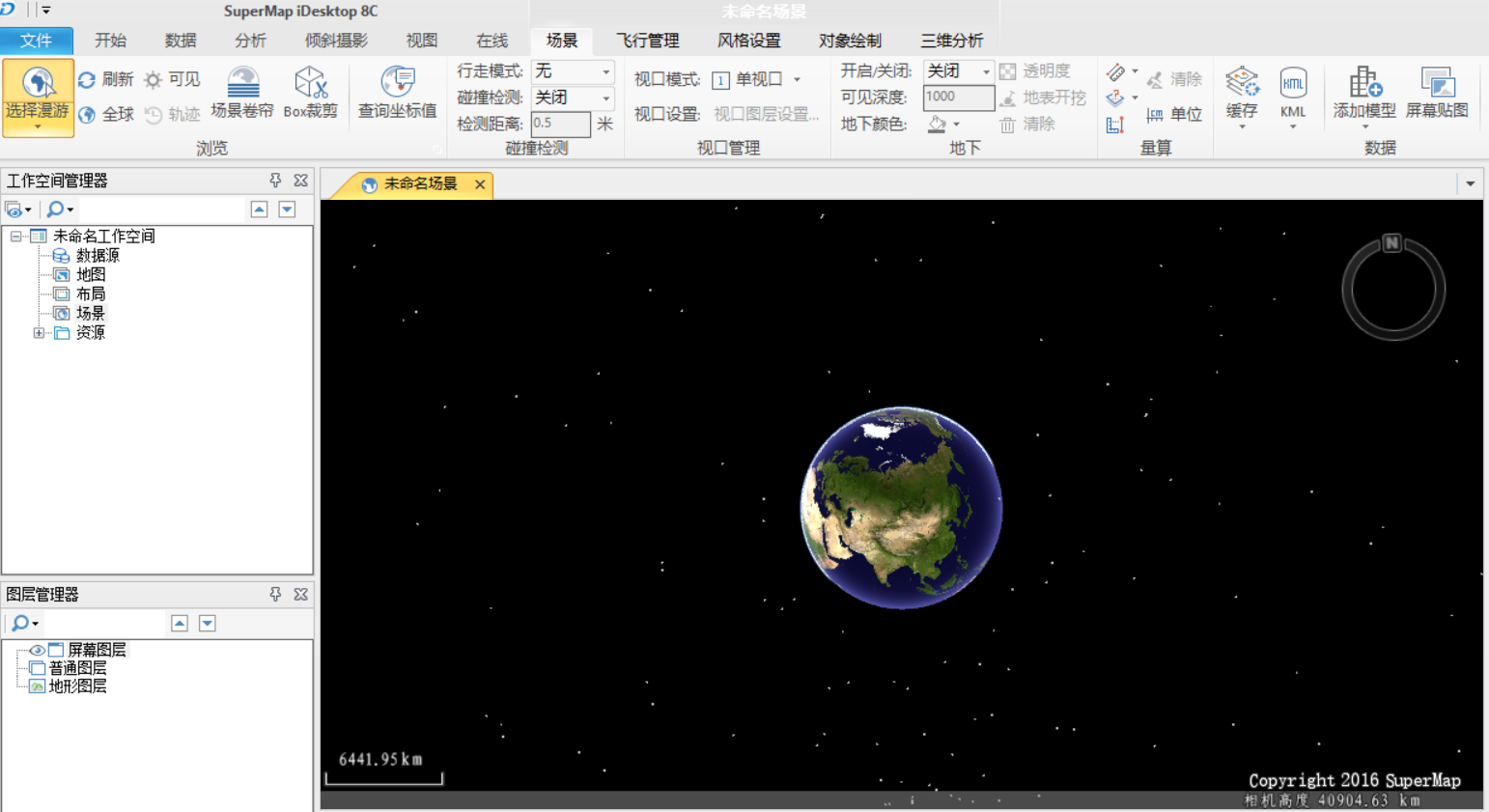Screen dimensions: 1489x812
Task: Toggle visibility eye of 屏幕图层
Action: click(36, 650)
